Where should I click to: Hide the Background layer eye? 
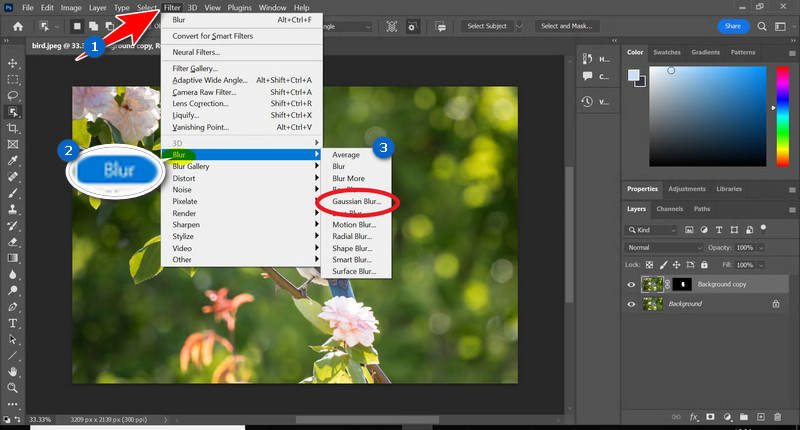pos(631,304)
